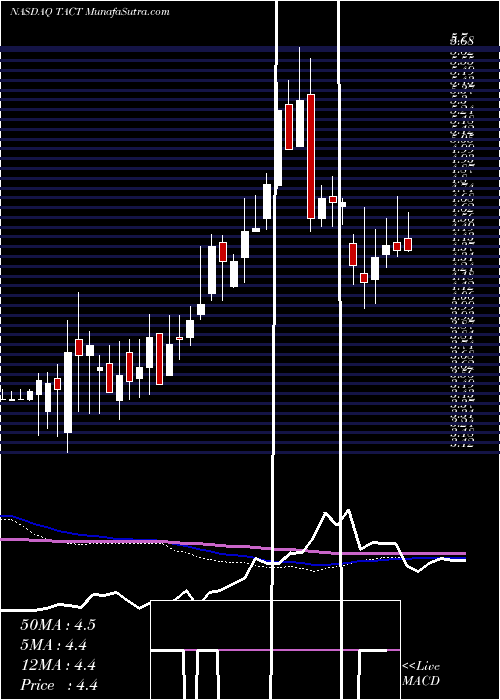Click the 5MA : 4.4 label
Viewport: 500px width, 700px height.
point(53,645)
